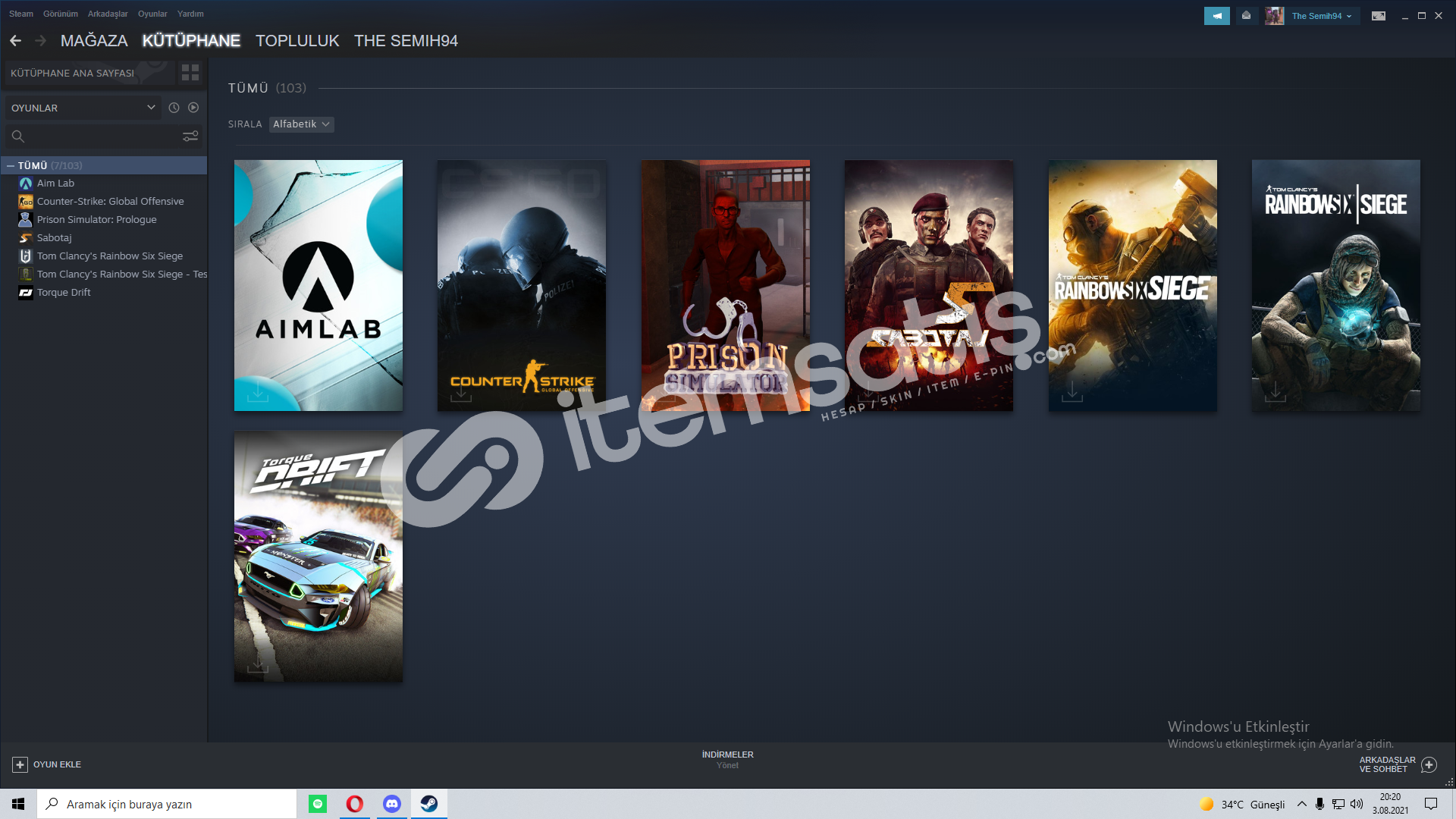Toggle the ready-to-play filter icon
This screenshot has width=1456, height=819.
(x=193, y=108)
